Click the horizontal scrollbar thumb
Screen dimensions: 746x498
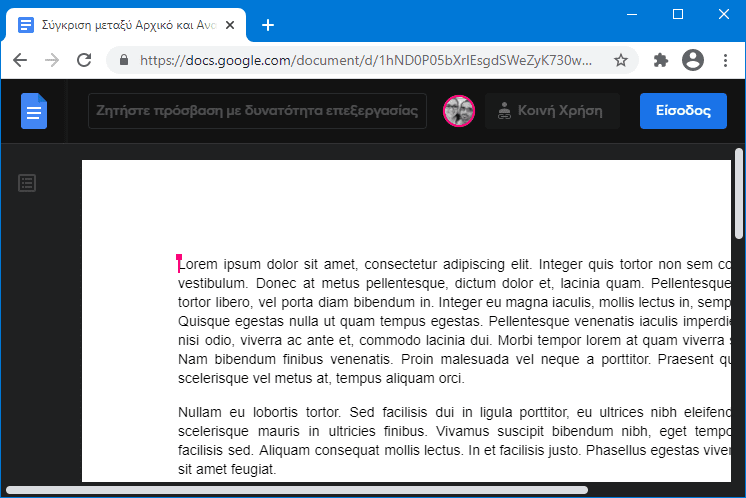coord(297,490)
